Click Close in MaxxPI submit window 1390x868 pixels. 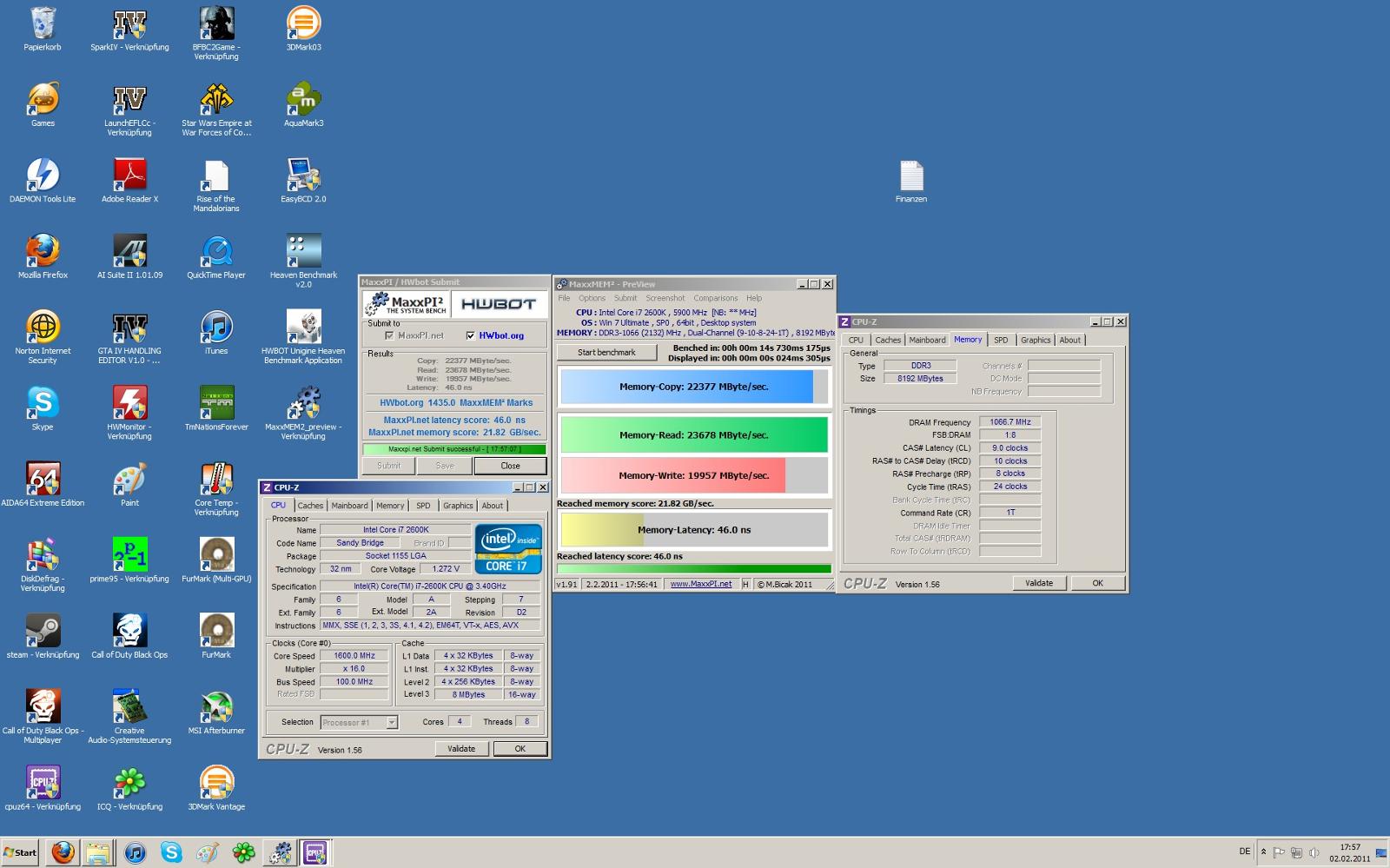click(510, 466)
